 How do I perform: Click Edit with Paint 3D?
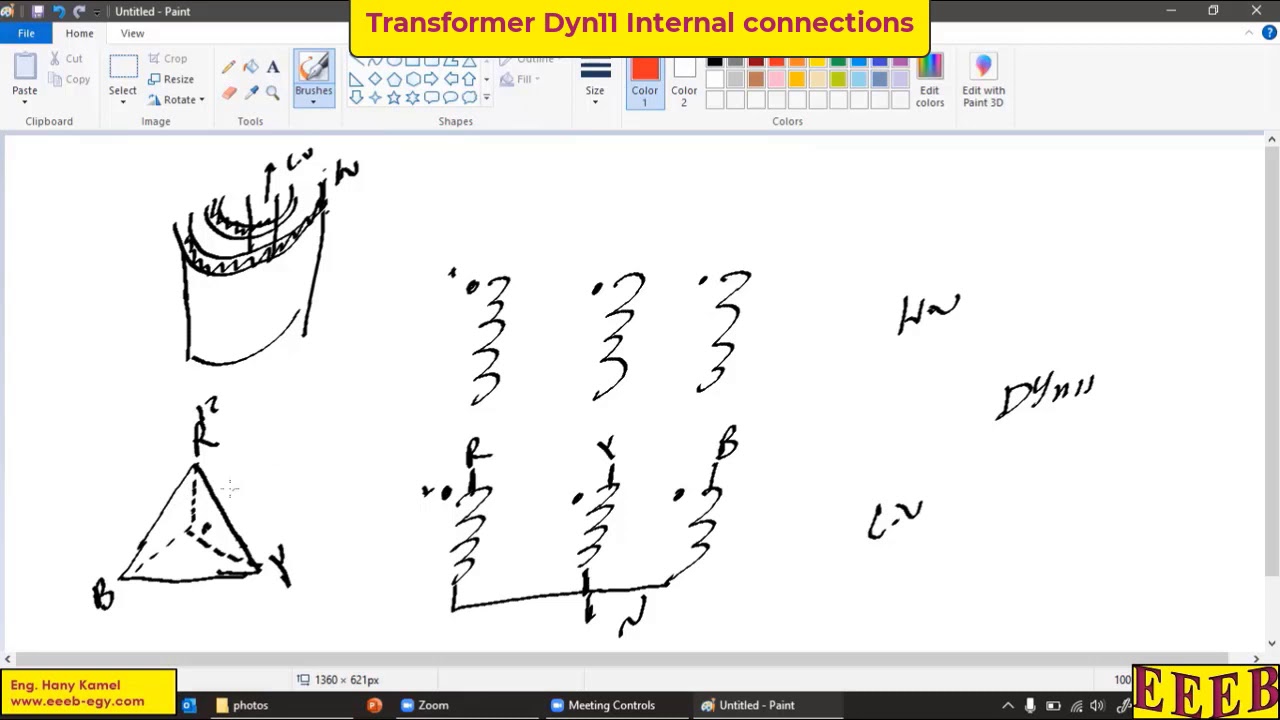(x=983, y=82)
